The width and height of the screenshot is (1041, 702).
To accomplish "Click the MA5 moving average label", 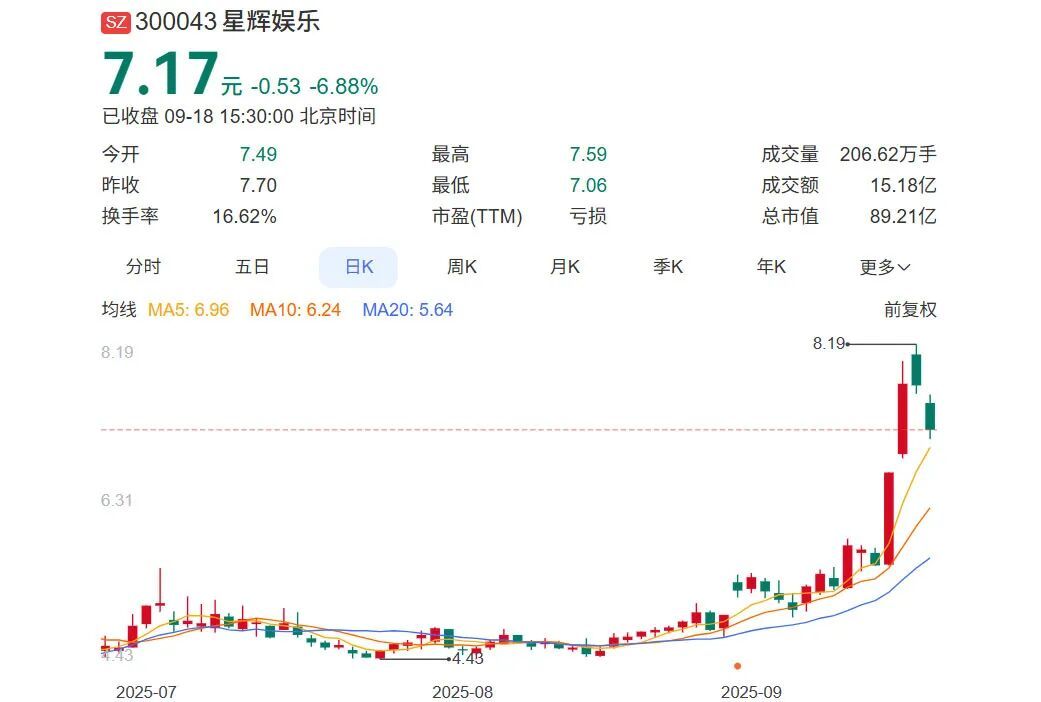I will pos(188,310).
